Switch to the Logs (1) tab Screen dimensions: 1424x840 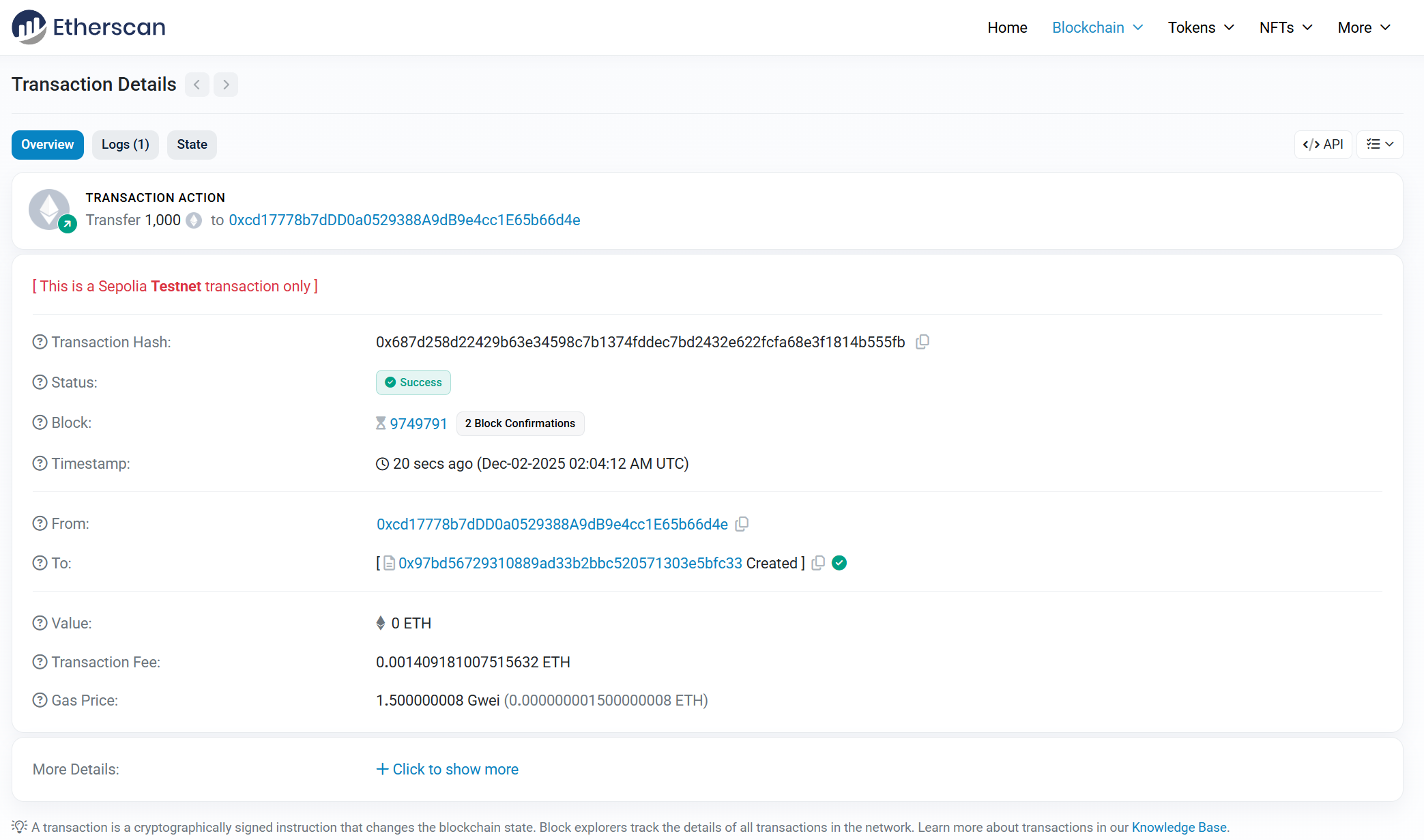pos(125,145)
